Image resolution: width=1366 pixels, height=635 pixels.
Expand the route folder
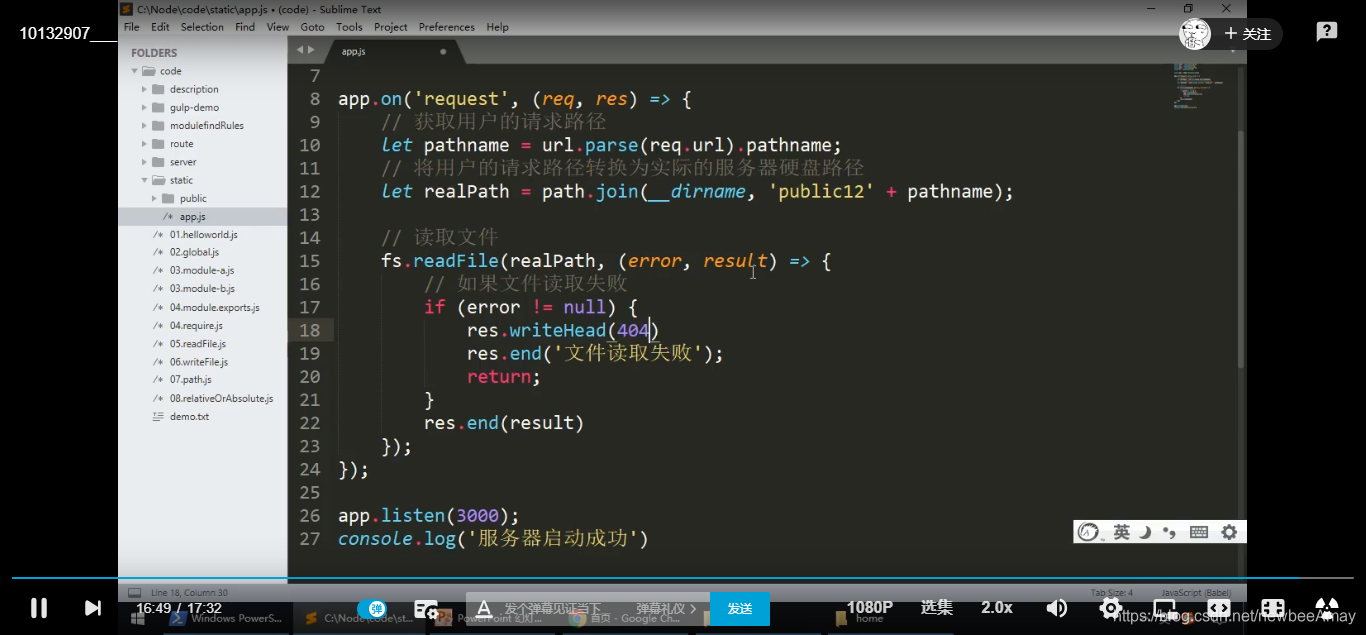coord(145,143)
